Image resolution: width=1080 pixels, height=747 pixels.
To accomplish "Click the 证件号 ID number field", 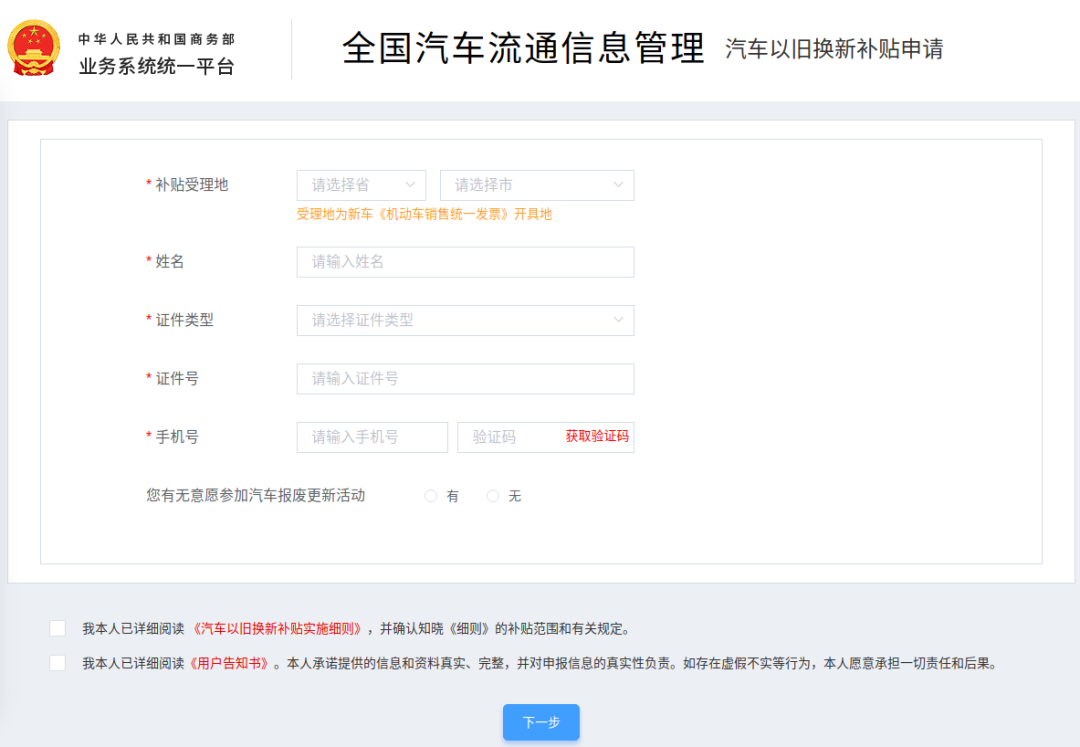I will 464,379.
